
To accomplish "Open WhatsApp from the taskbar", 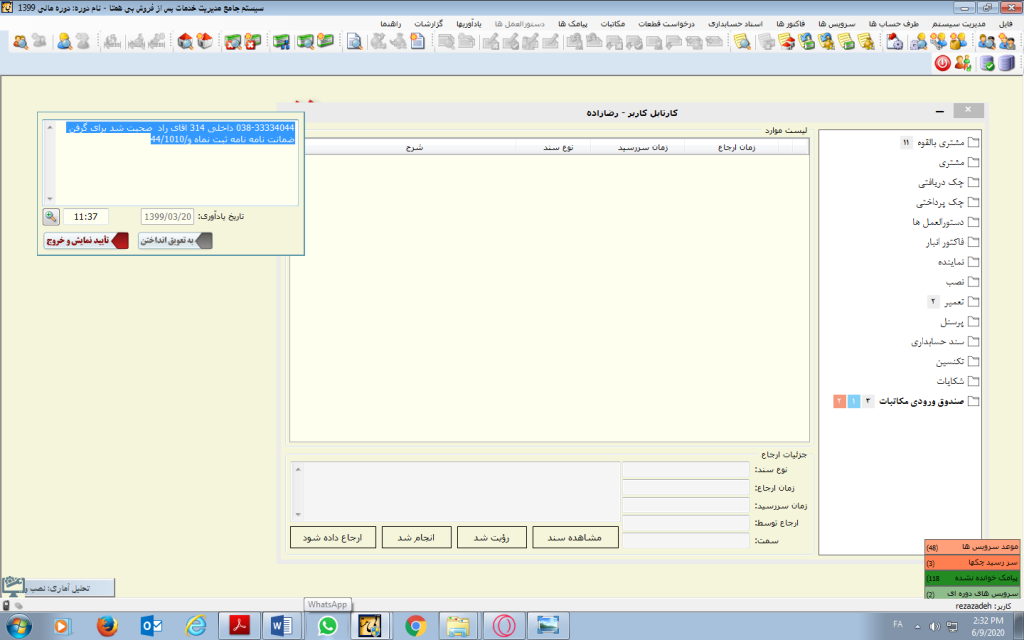I will (327, 625).
